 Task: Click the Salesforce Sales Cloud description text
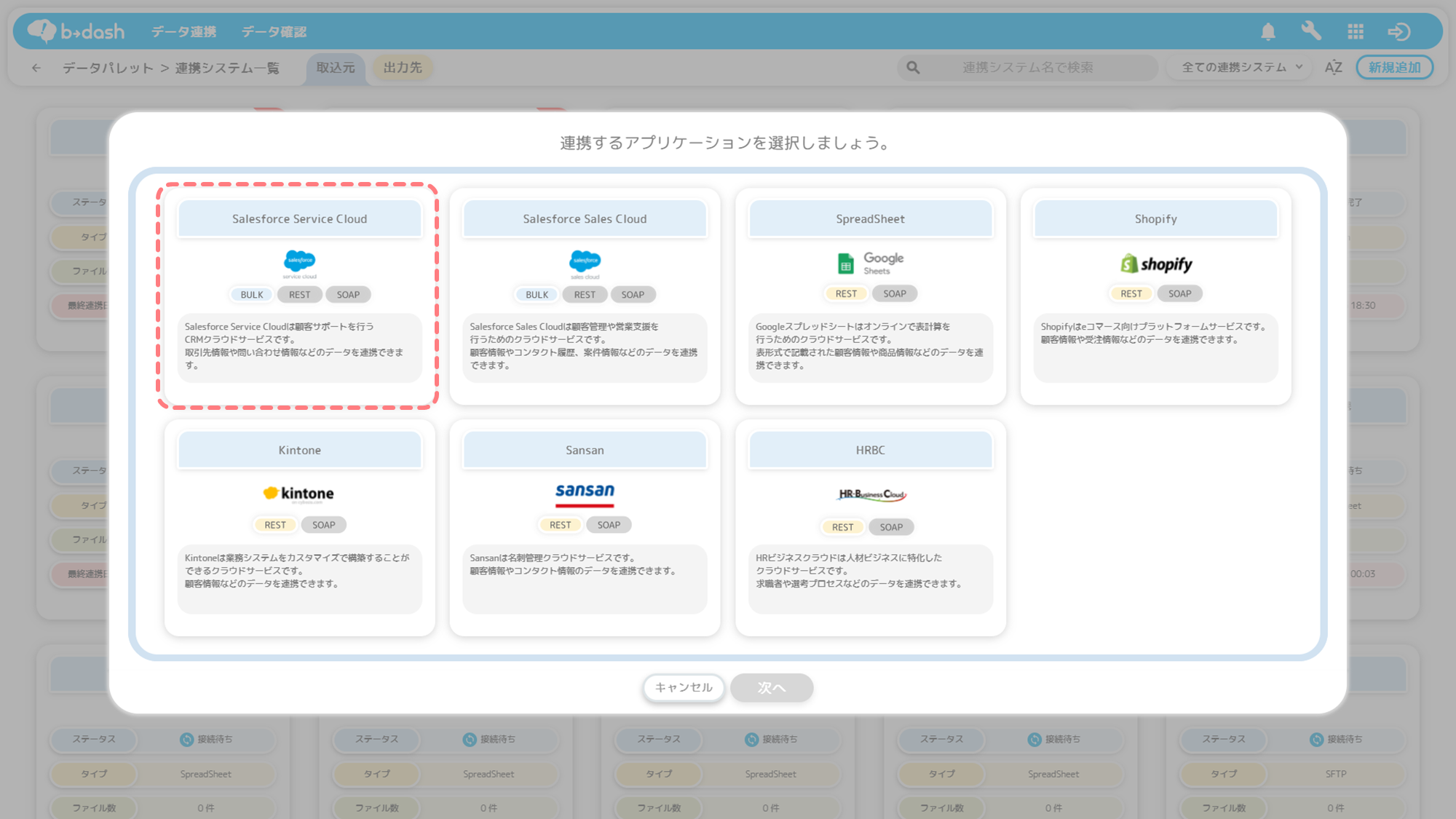(584, 346)
